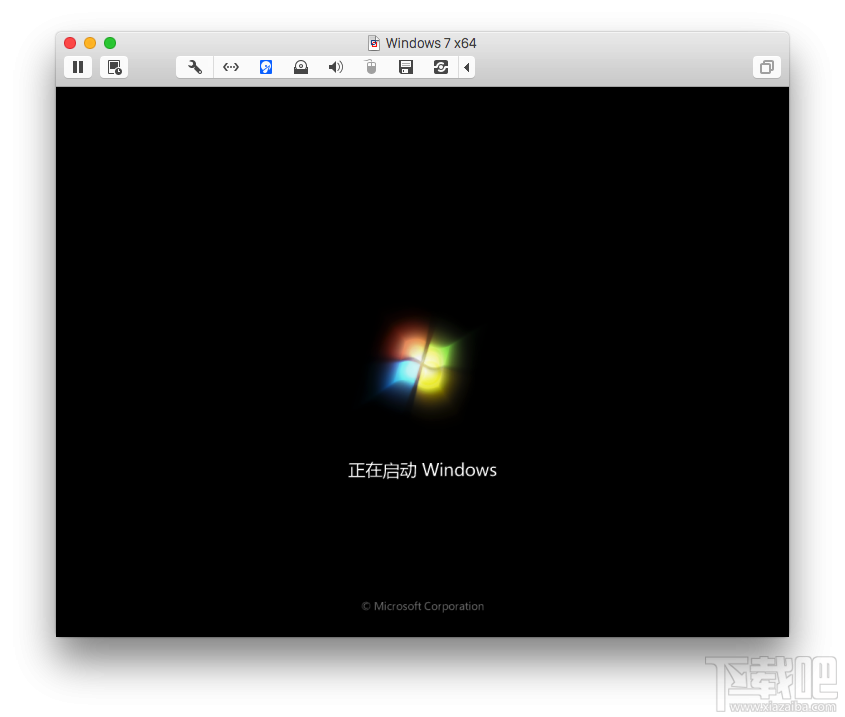This screenshot has width=845, height=717.
Task: Click the 下载吧 watermark logo
Action: pos(770,678)
